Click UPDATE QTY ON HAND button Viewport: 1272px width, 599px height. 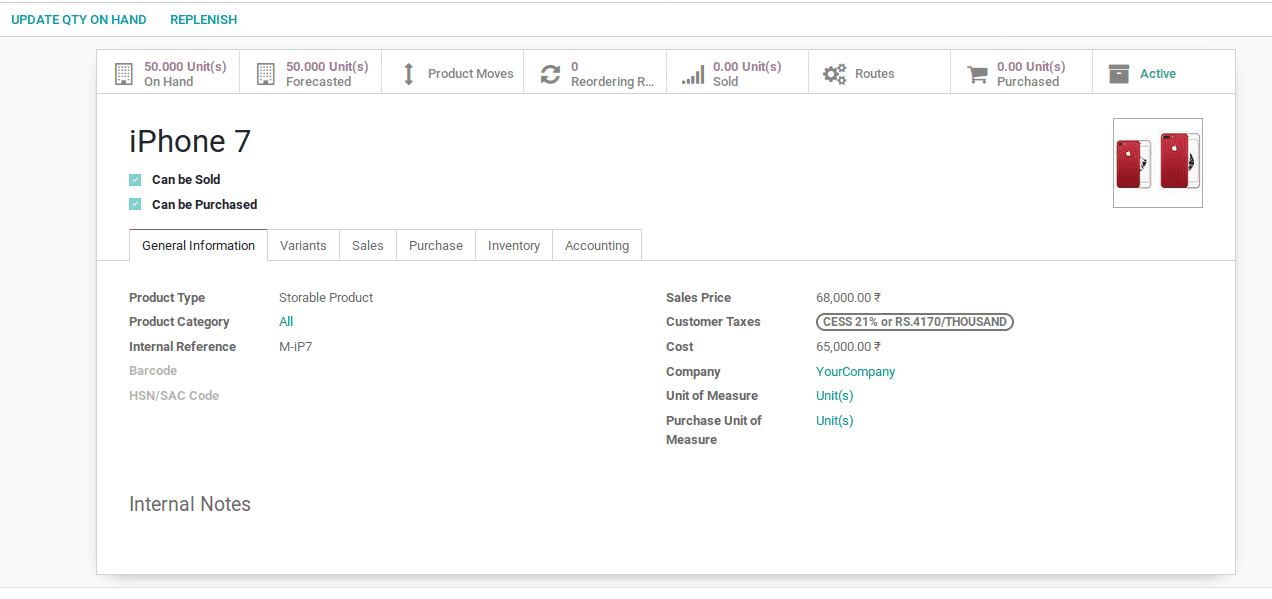pos(79,20)
